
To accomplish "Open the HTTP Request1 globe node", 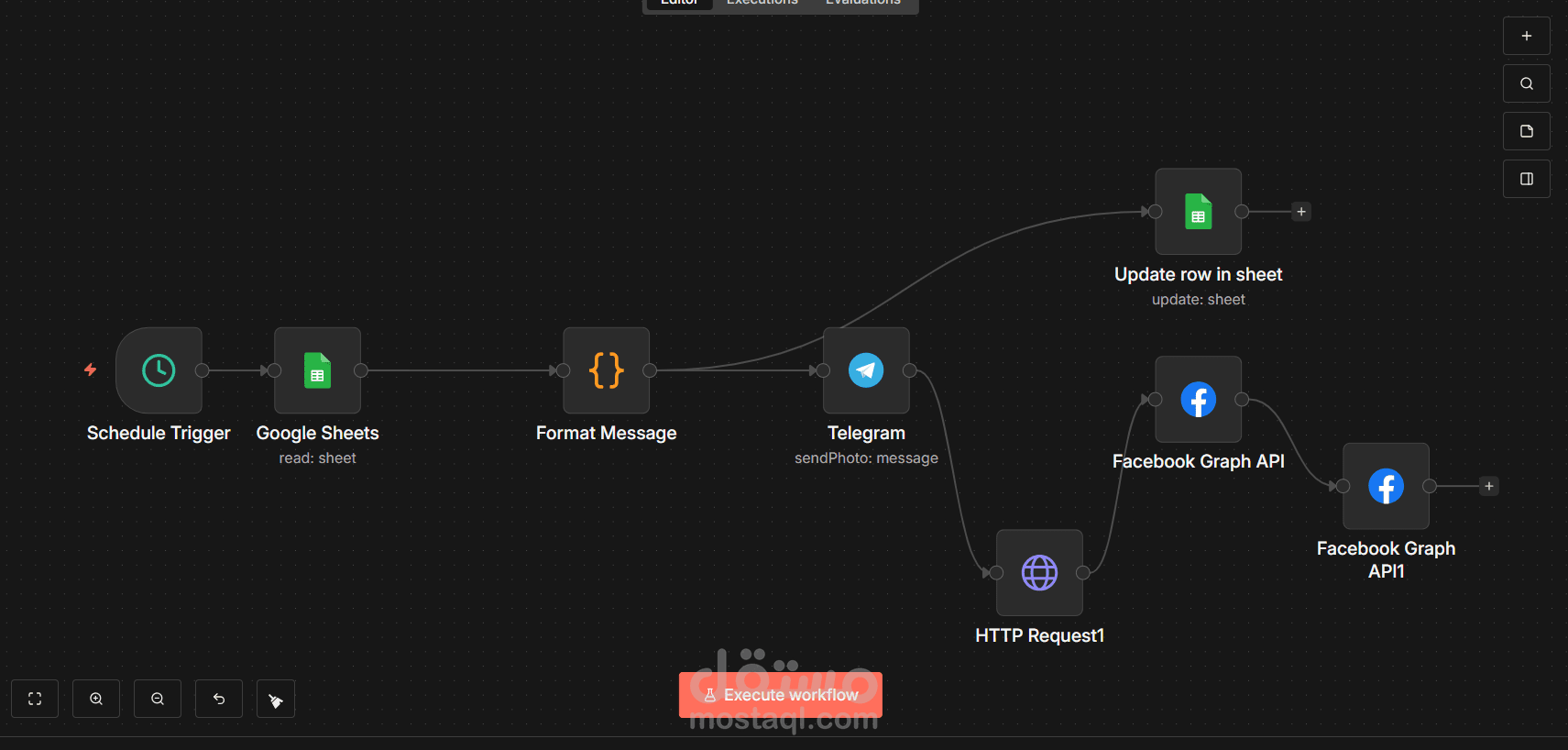I will (1039, 573).
